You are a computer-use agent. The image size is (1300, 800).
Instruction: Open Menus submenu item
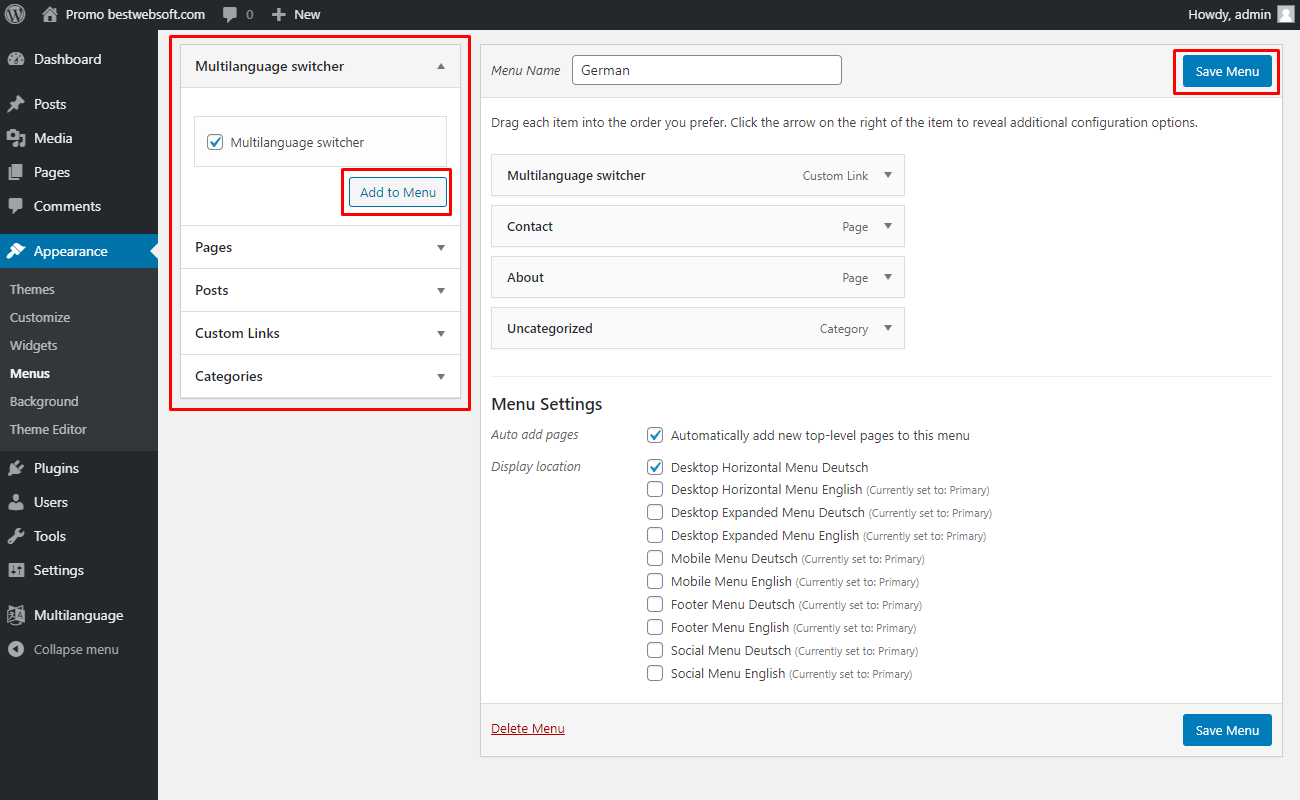(x=30, y=373)
